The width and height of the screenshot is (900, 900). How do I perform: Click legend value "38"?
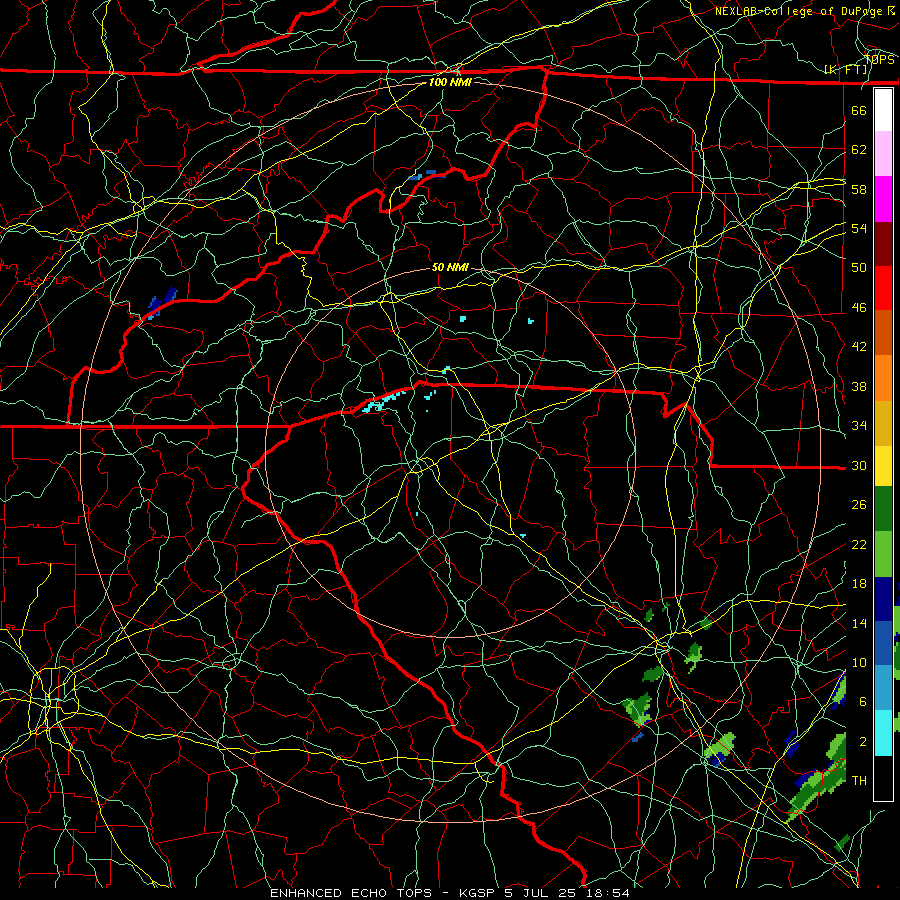tap(859, 386)
